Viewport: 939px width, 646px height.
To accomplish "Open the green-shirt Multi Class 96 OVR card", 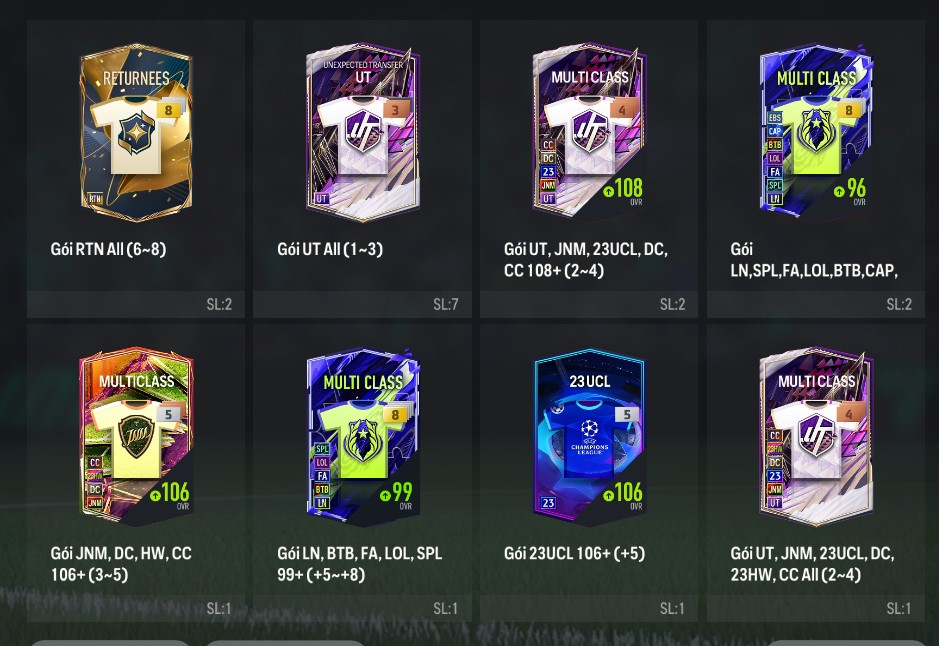I will coord(816,131).
